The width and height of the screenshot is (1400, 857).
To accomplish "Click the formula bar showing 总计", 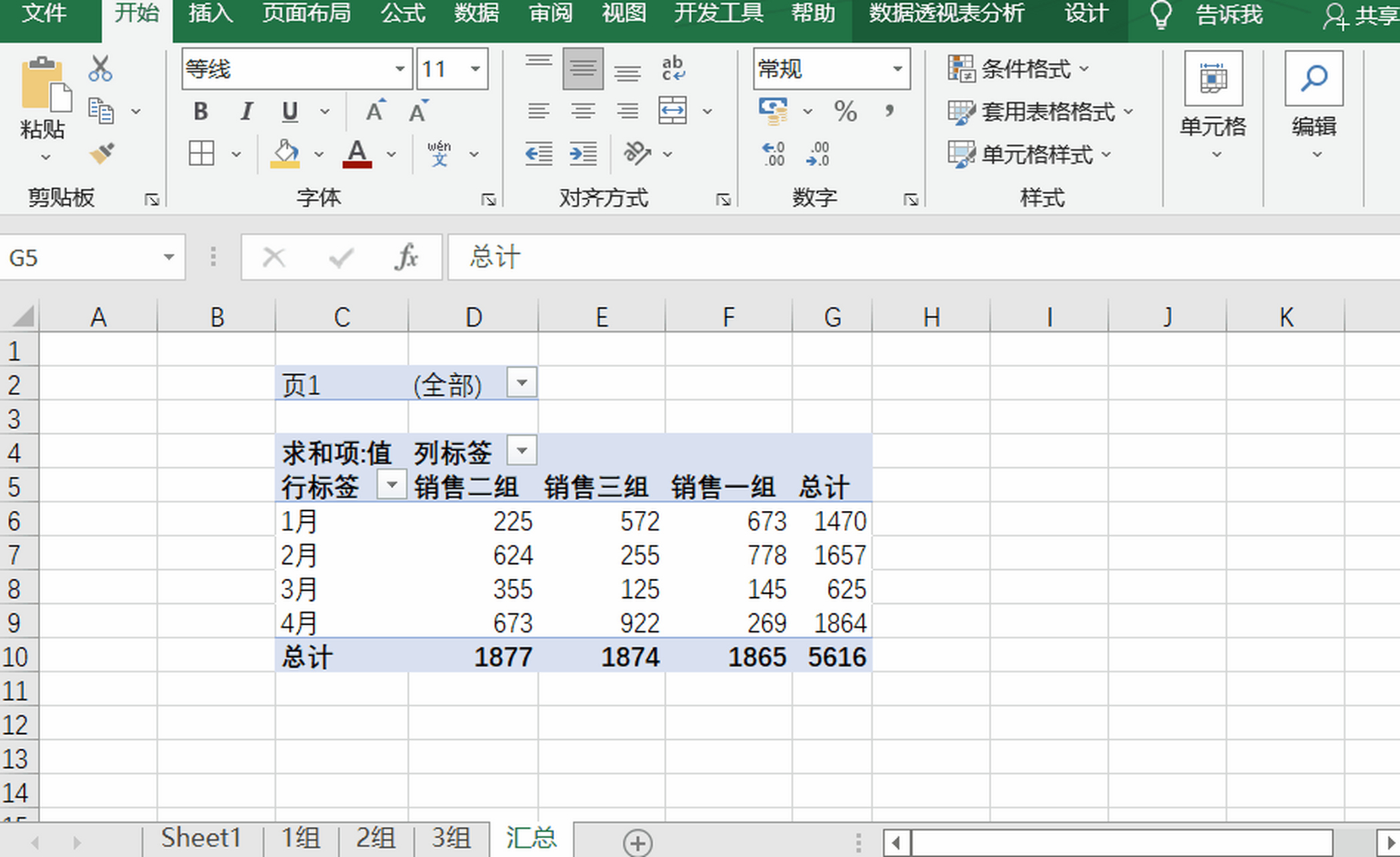I will coord(924,257).
